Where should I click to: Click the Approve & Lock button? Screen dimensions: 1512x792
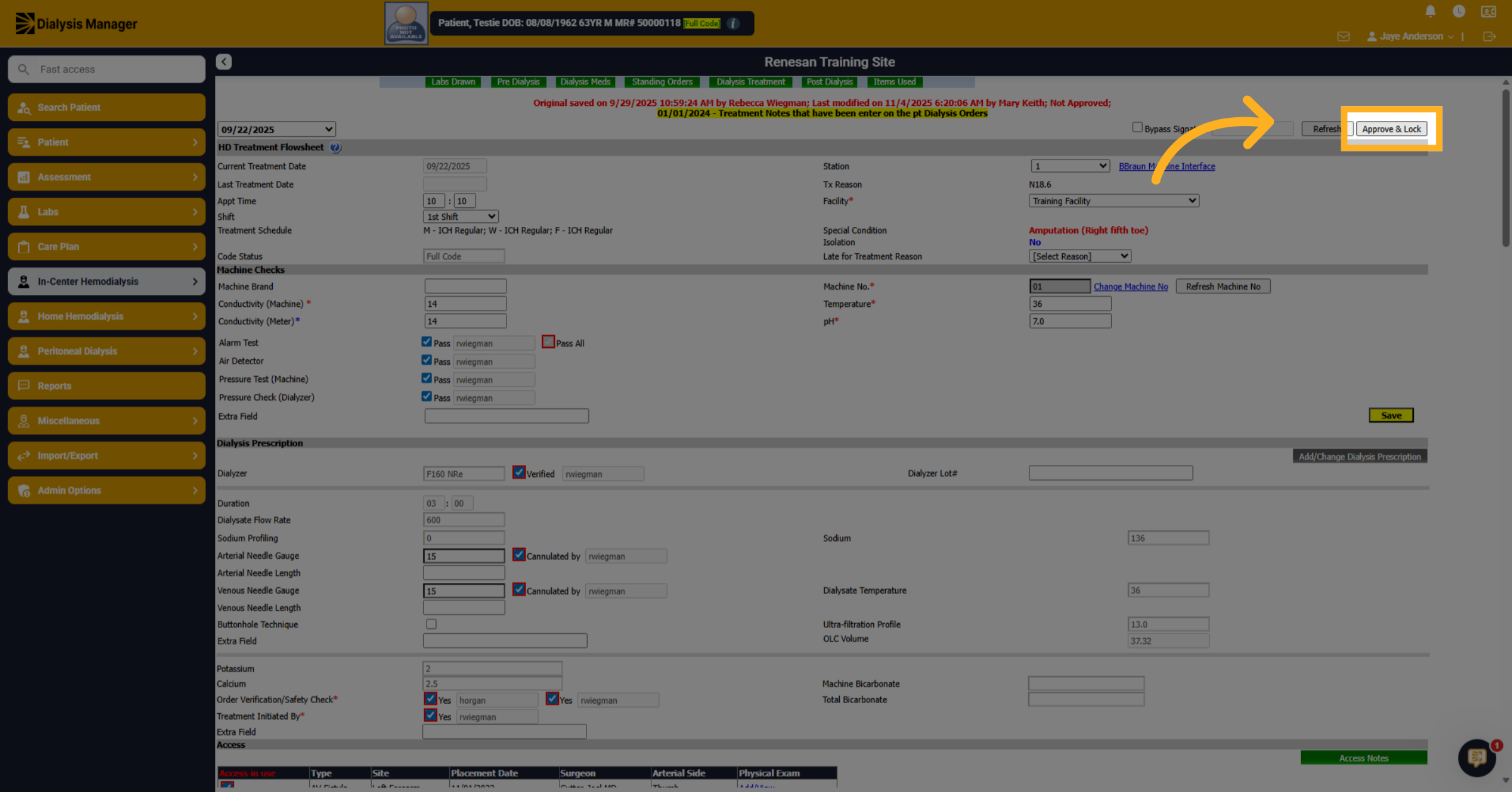[x=1392, y=129]
